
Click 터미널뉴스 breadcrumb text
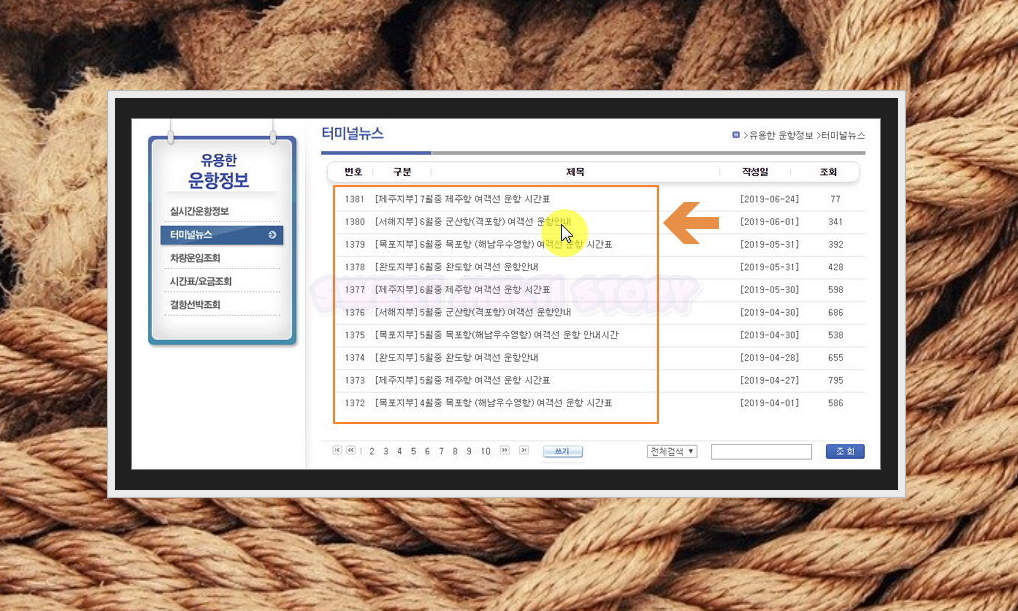(843, 135)
